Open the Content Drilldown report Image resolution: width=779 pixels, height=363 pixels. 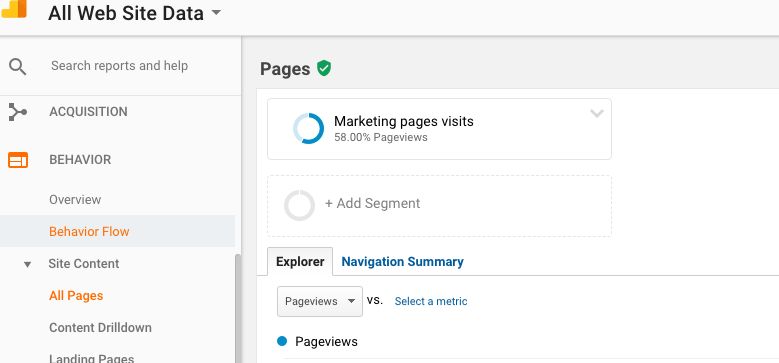[100, 328]
